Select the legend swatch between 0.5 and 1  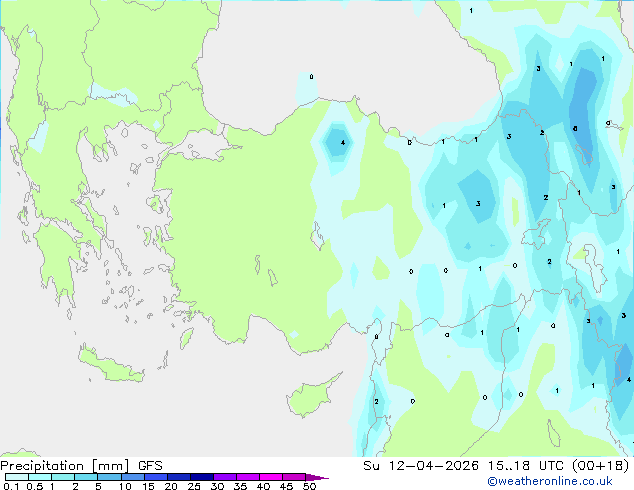coord(40,477)
